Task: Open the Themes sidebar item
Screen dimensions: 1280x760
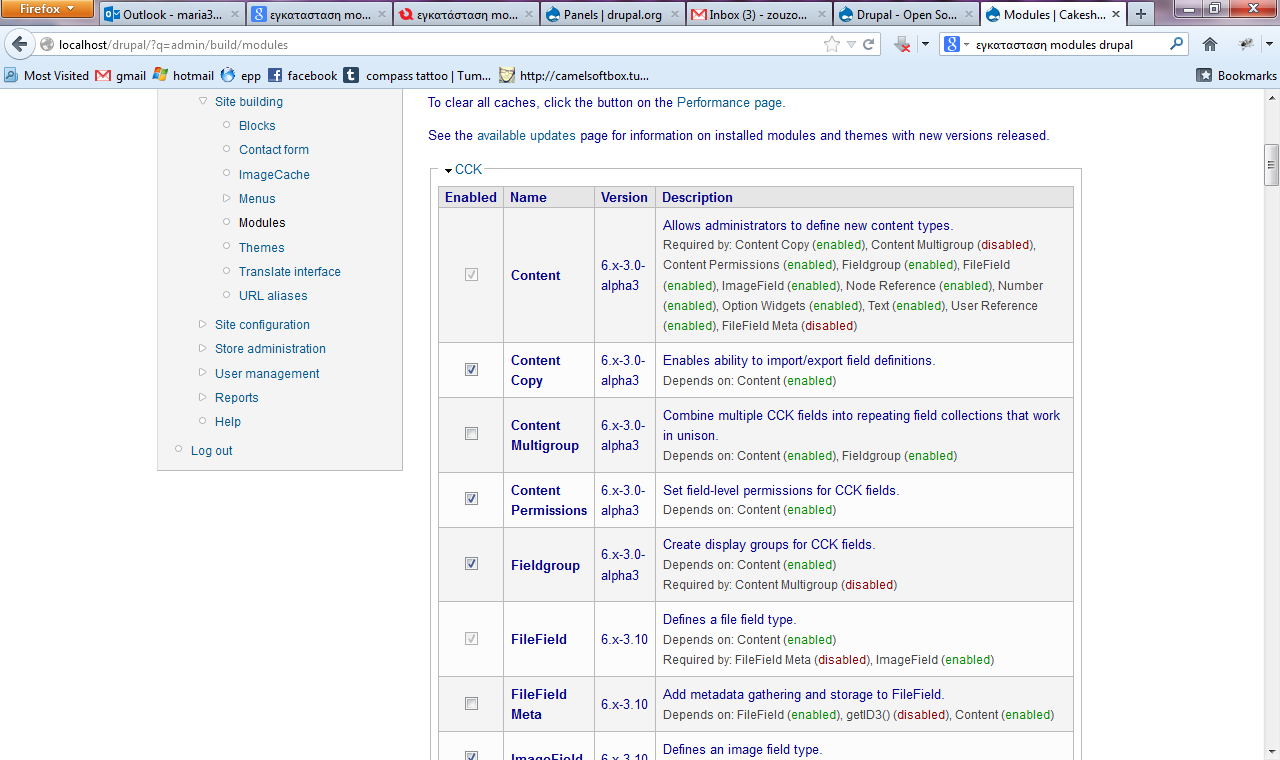Action: coord(261,247)
